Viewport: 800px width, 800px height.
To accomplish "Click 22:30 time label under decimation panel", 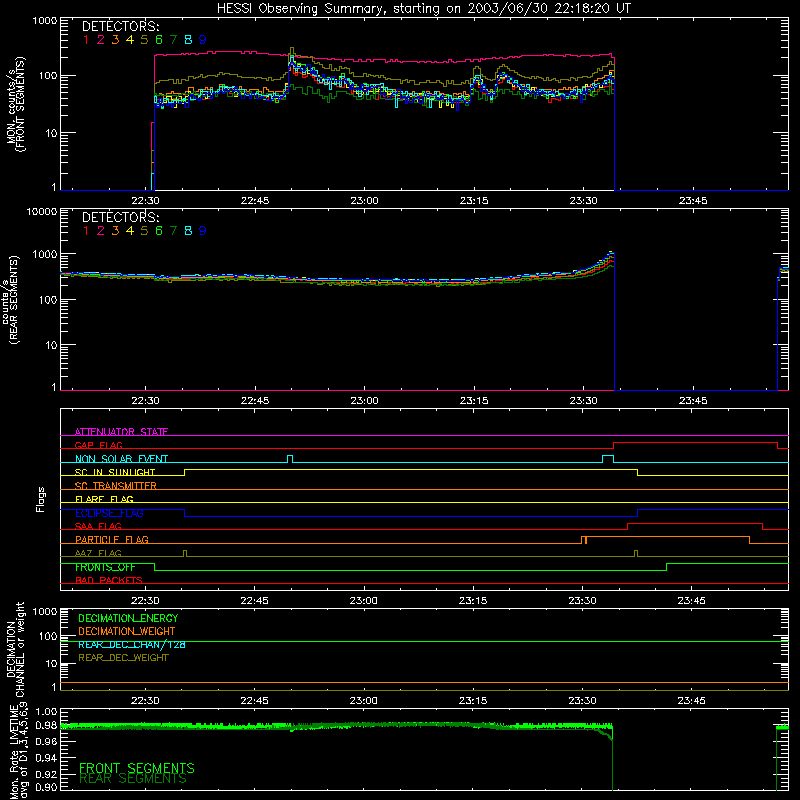I will pos(145,701).
